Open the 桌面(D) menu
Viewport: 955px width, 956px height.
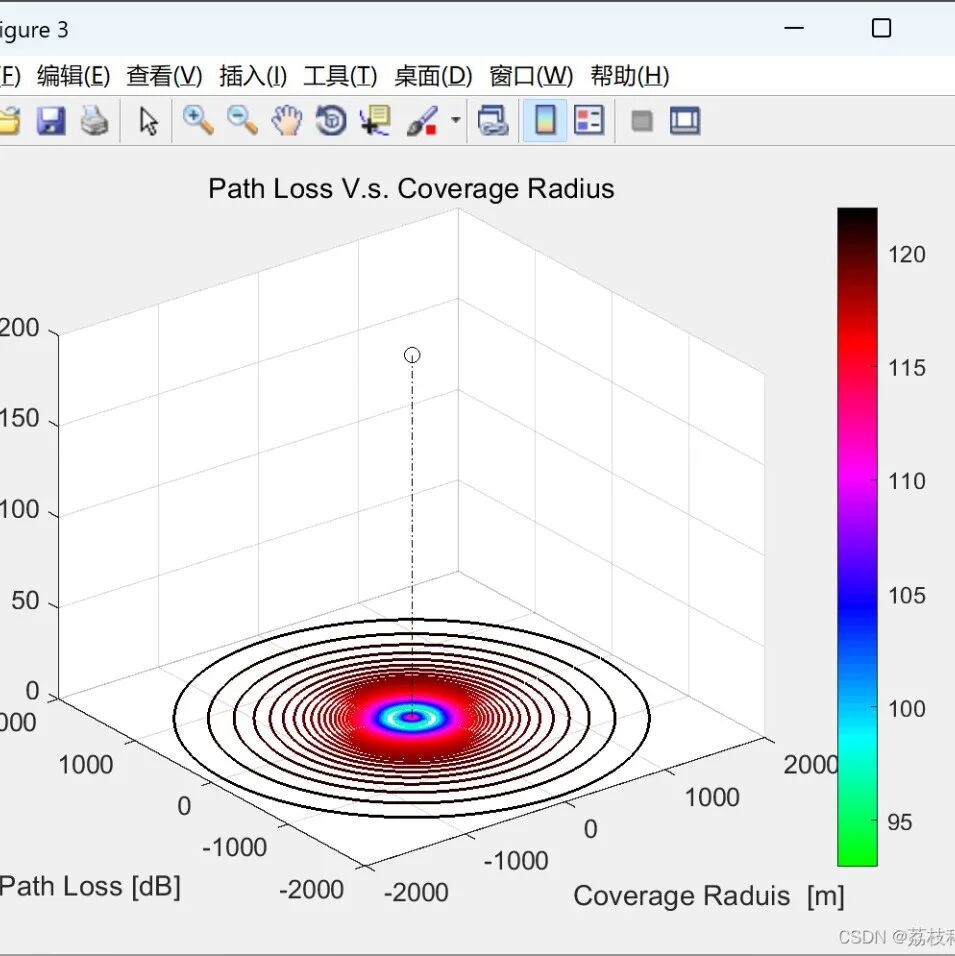(433, 76)
